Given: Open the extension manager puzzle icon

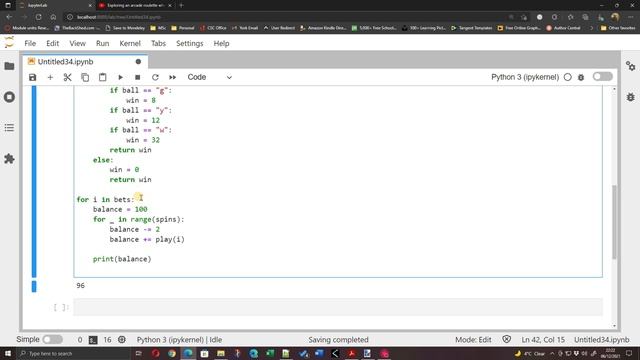Looking at the screenshot, I should (9, 159).
